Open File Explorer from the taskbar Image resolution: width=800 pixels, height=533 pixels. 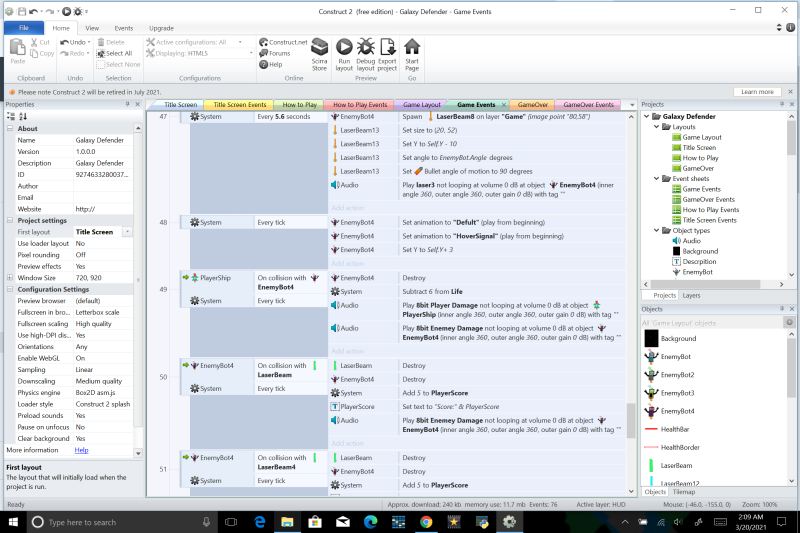point(287,522)
